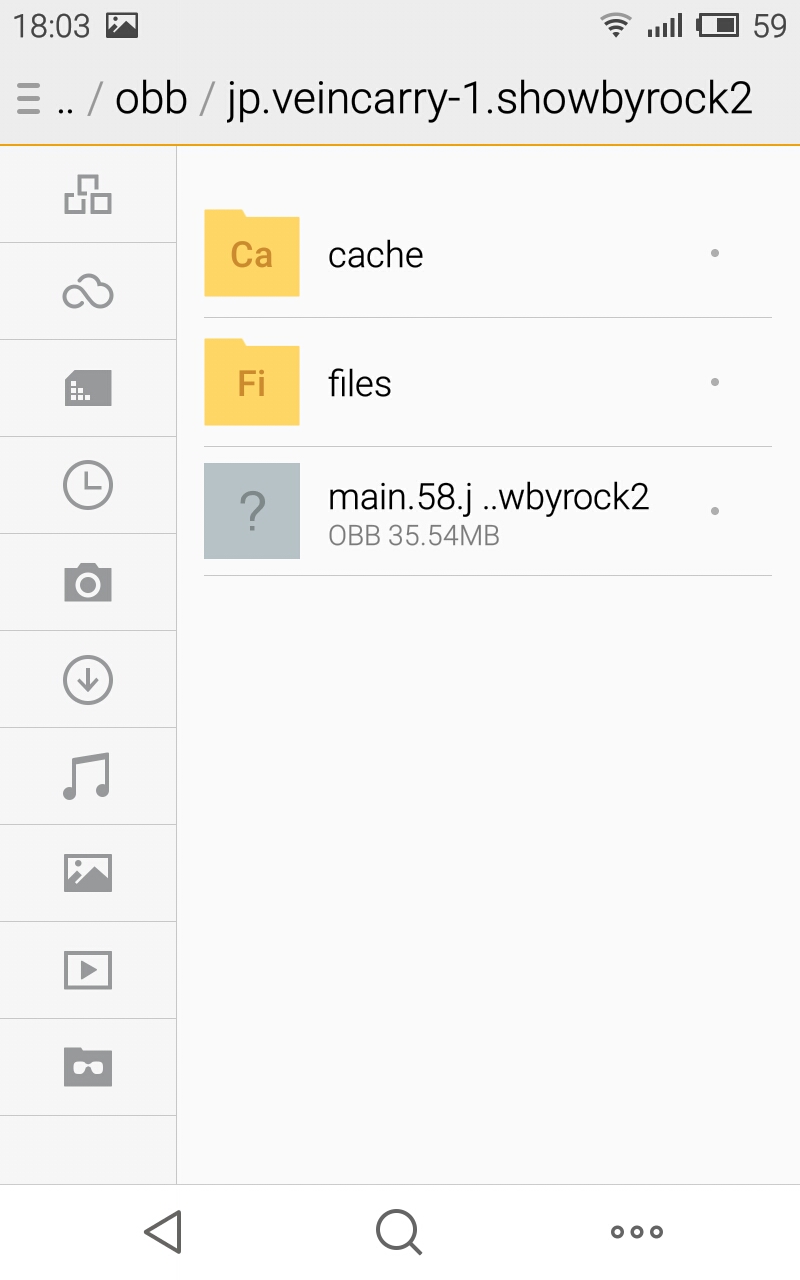Open the three-dots more options menu

[637, 1232]
